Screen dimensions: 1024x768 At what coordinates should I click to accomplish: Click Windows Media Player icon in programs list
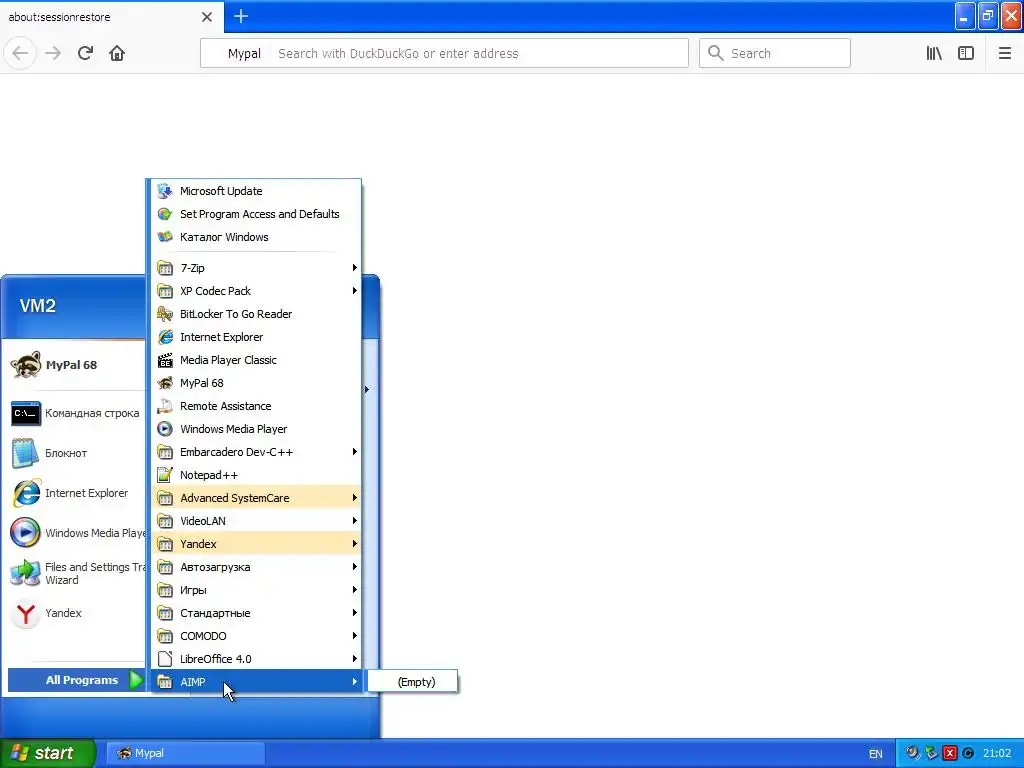(x=165, y=428)
